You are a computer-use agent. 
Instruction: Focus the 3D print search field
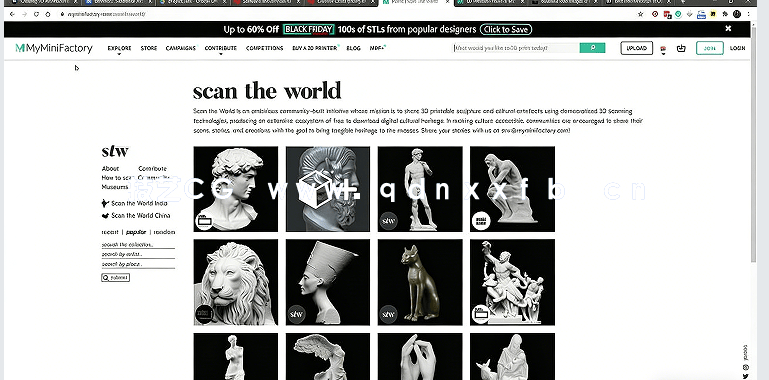pyautogui.click(x=516, y=48)
